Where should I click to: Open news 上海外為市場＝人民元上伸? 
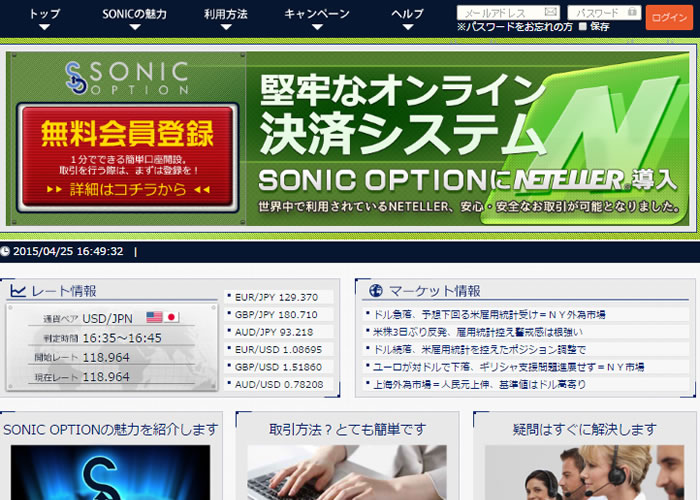tap(479, 384)
